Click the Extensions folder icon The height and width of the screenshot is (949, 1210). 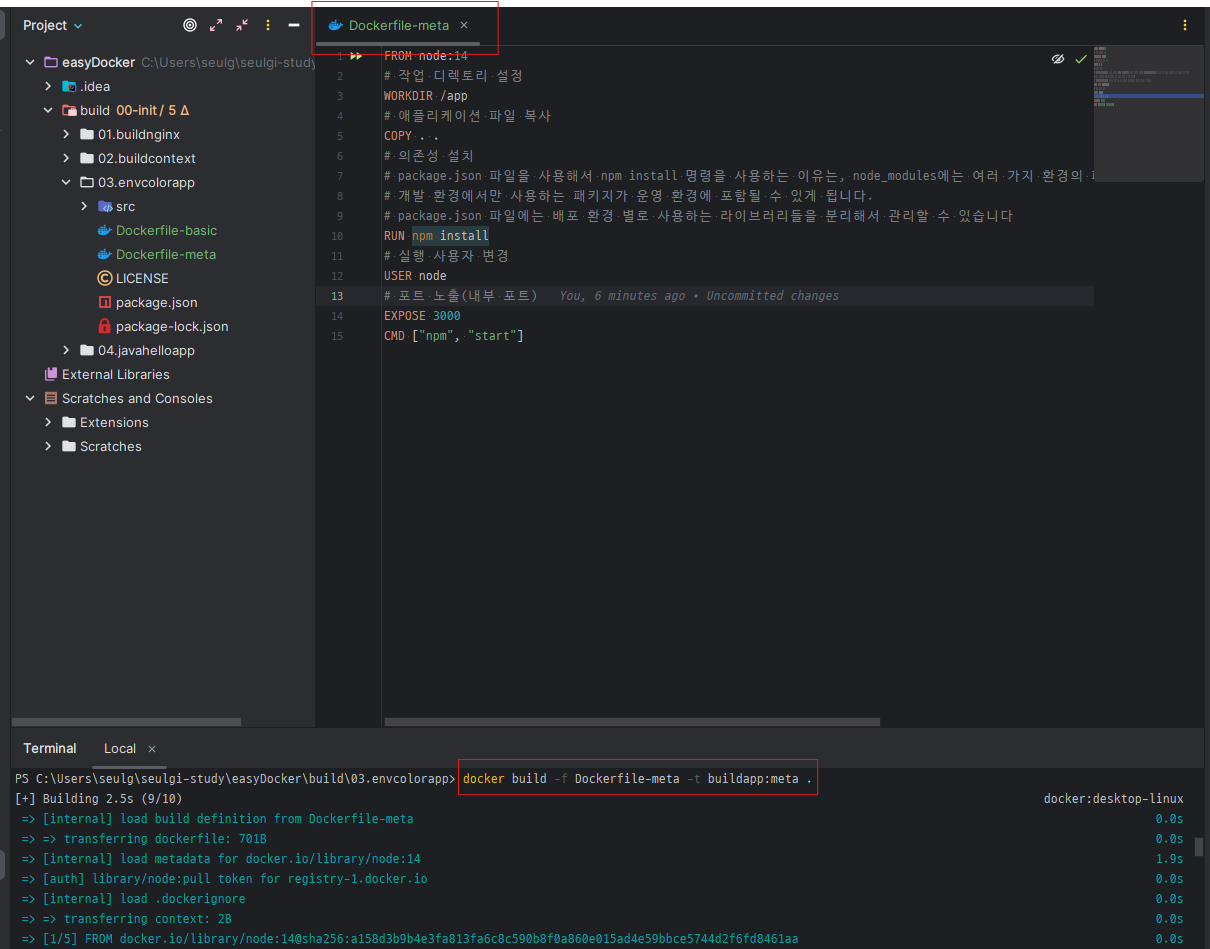tap(68, 422)
